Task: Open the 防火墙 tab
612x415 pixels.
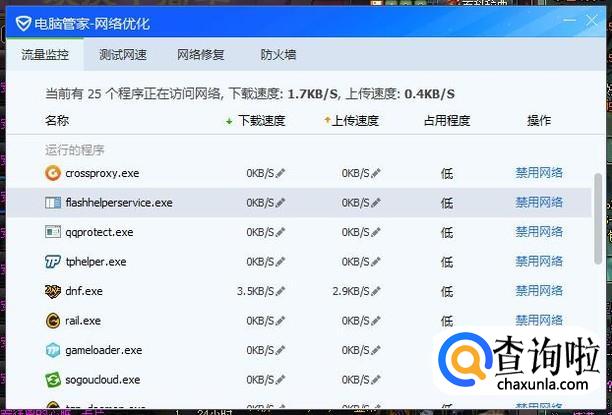Action: tap(278, 55)
